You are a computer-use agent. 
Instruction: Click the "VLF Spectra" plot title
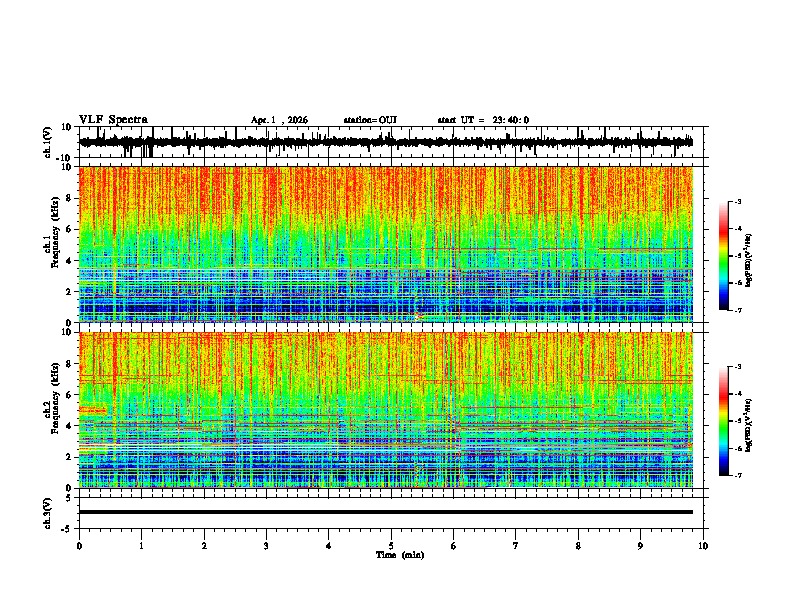[113, 120]
